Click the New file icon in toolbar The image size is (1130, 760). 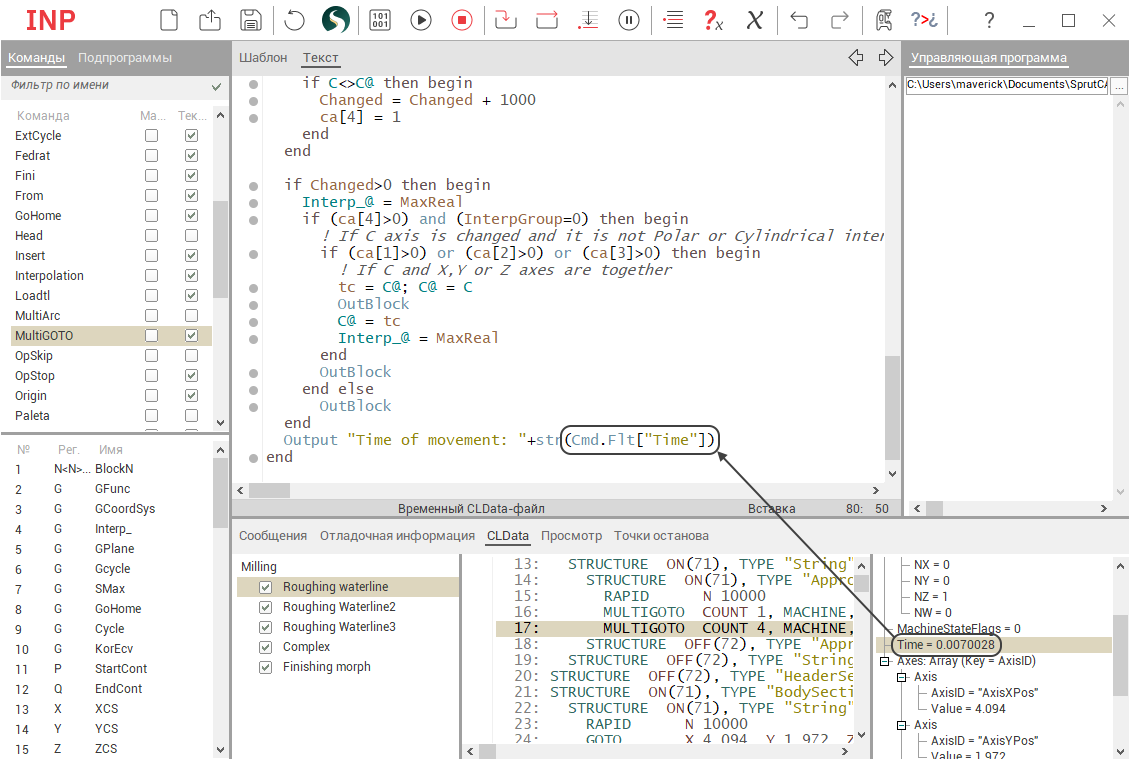coord(170,20)
